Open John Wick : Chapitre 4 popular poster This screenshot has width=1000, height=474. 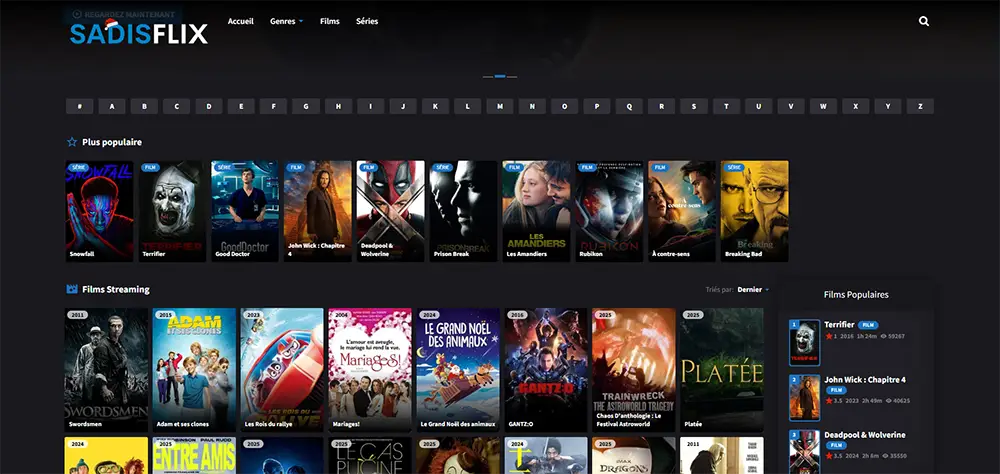click(318, 211)
